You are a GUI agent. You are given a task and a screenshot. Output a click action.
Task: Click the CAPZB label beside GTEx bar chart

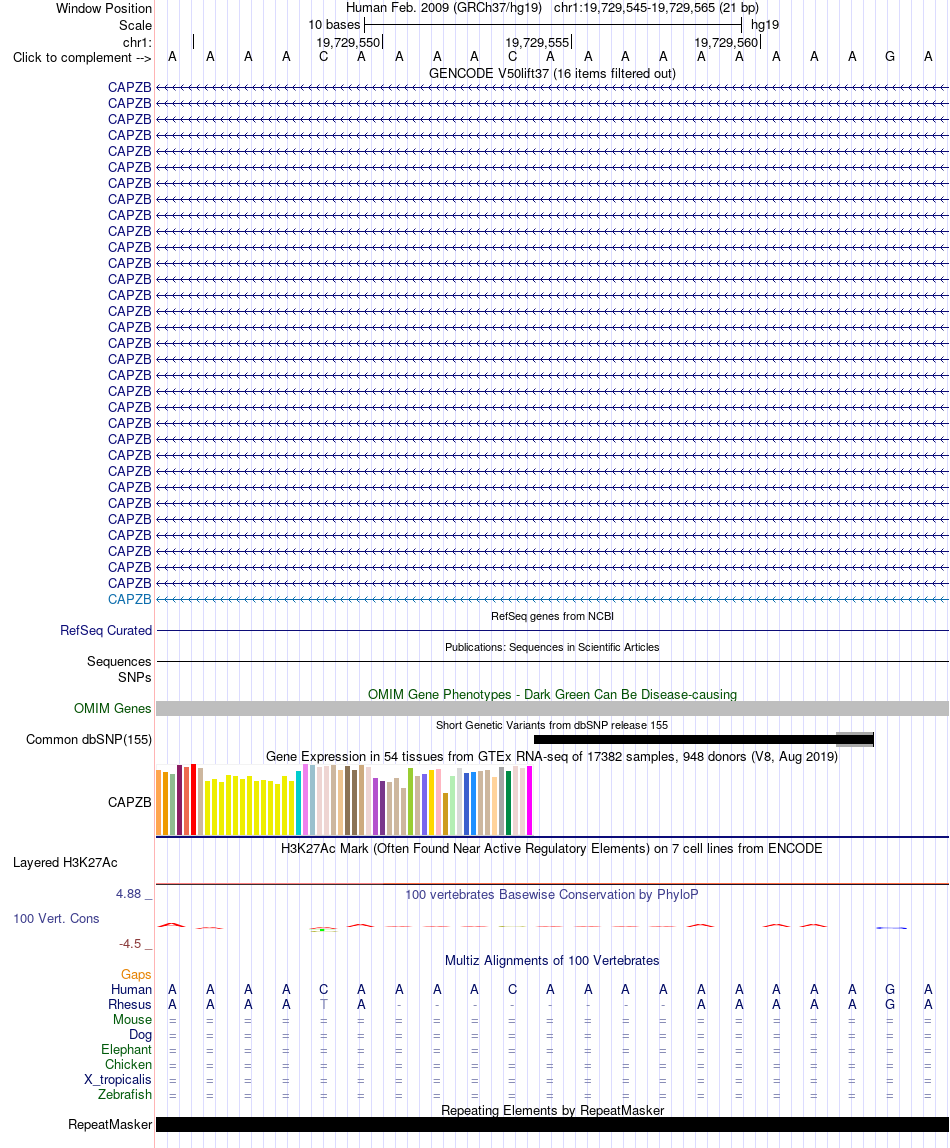[130, 802]
